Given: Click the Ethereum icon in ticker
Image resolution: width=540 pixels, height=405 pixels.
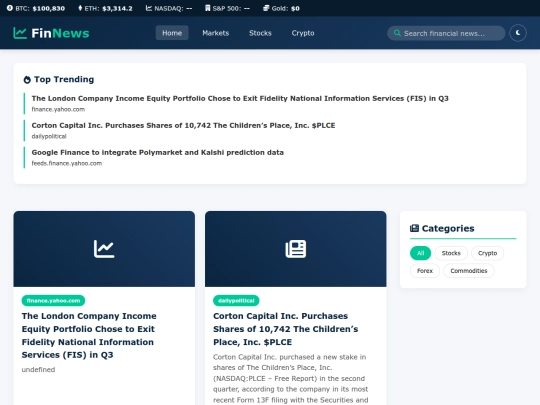Looking at the screenshot, I should click(80, 8).
